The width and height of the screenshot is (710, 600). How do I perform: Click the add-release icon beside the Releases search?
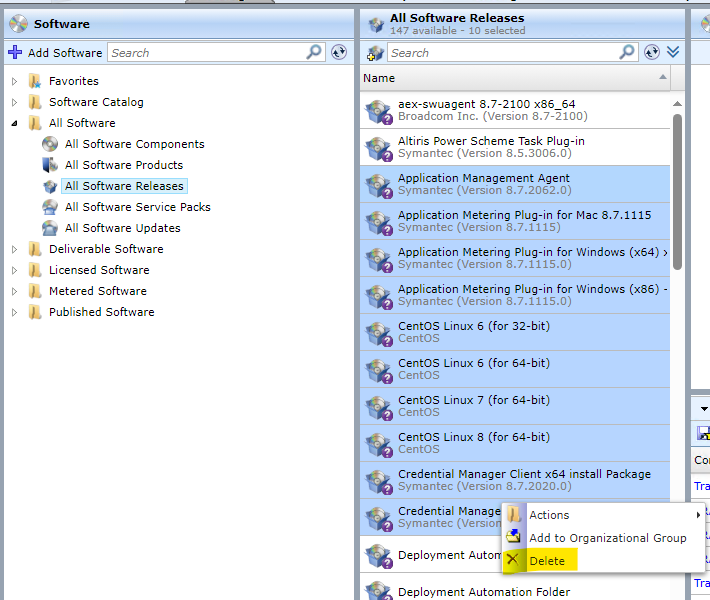(x=375, y=53)
